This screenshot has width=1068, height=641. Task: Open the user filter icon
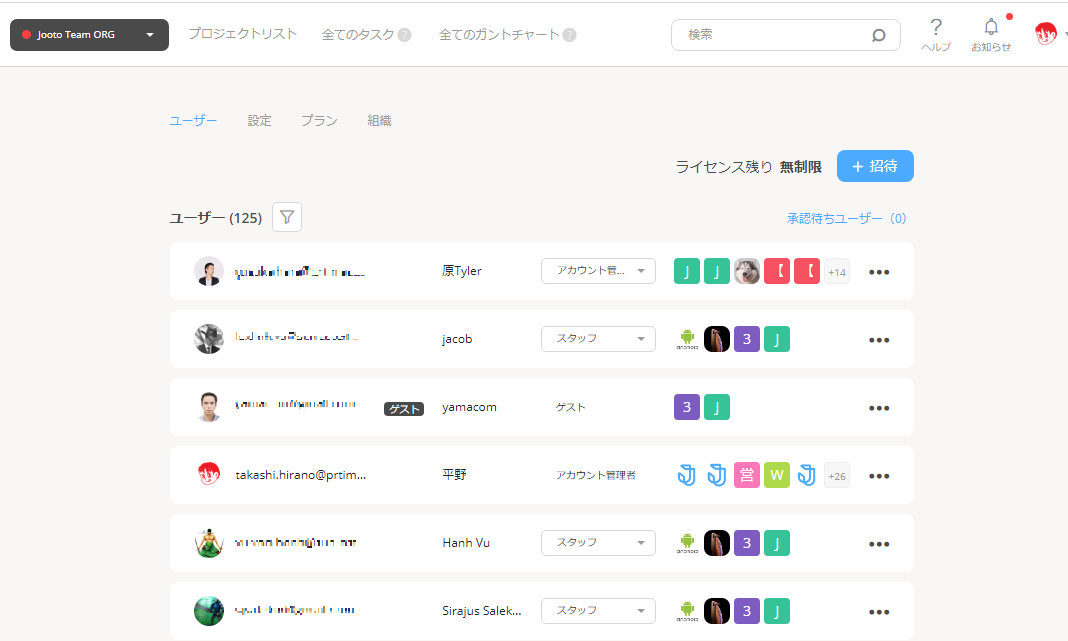click(x=287, y=217)
